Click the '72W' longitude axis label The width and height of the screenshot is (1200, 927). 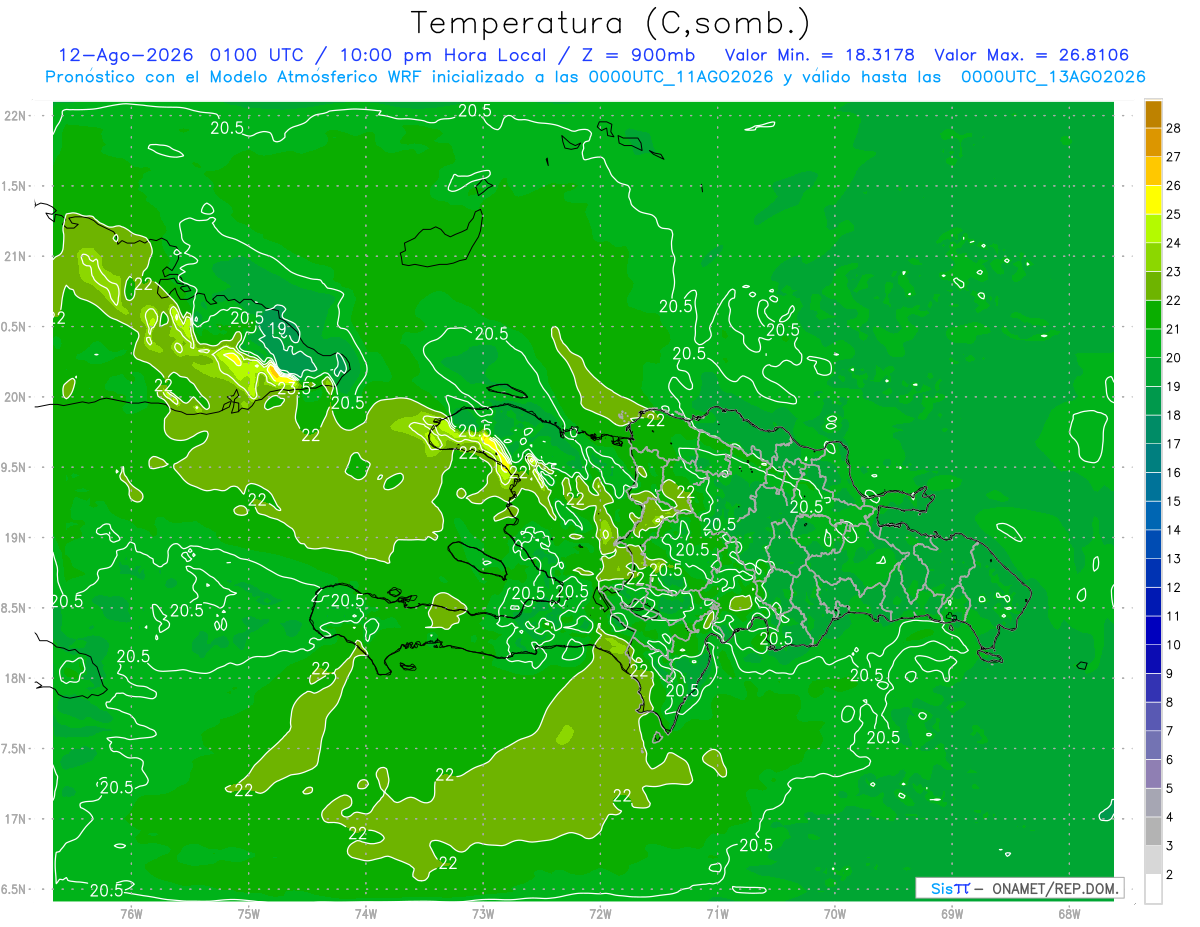point(600,913)
